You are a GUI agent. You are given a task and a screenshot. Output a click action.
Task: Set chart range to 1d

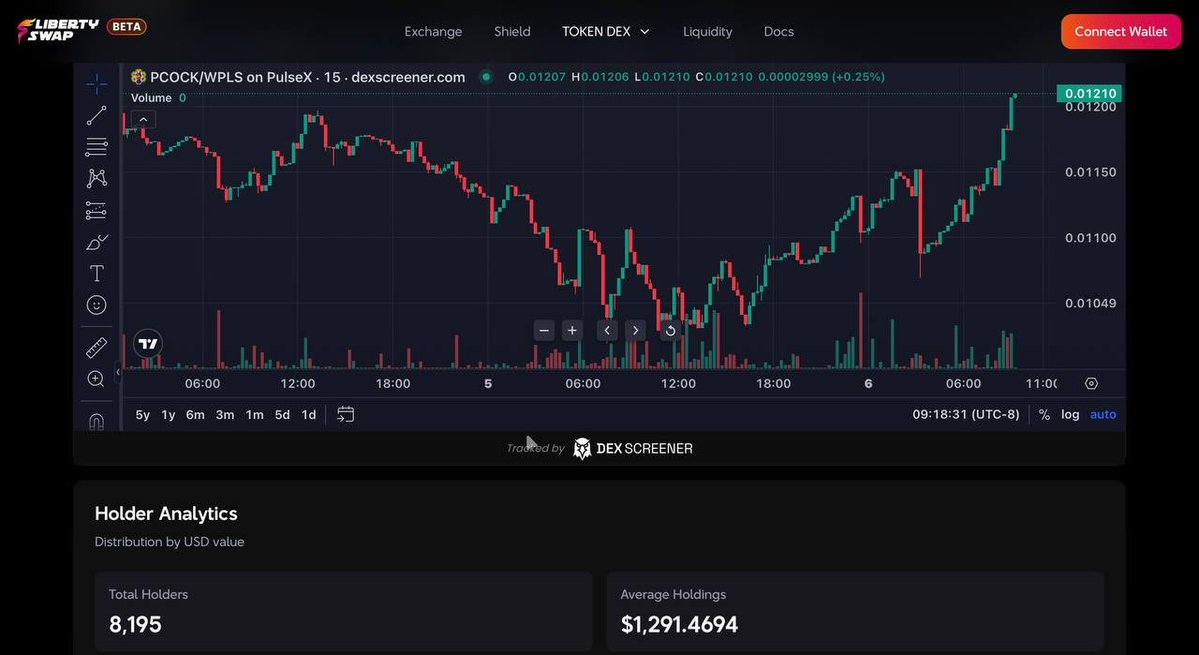[308, 415]
